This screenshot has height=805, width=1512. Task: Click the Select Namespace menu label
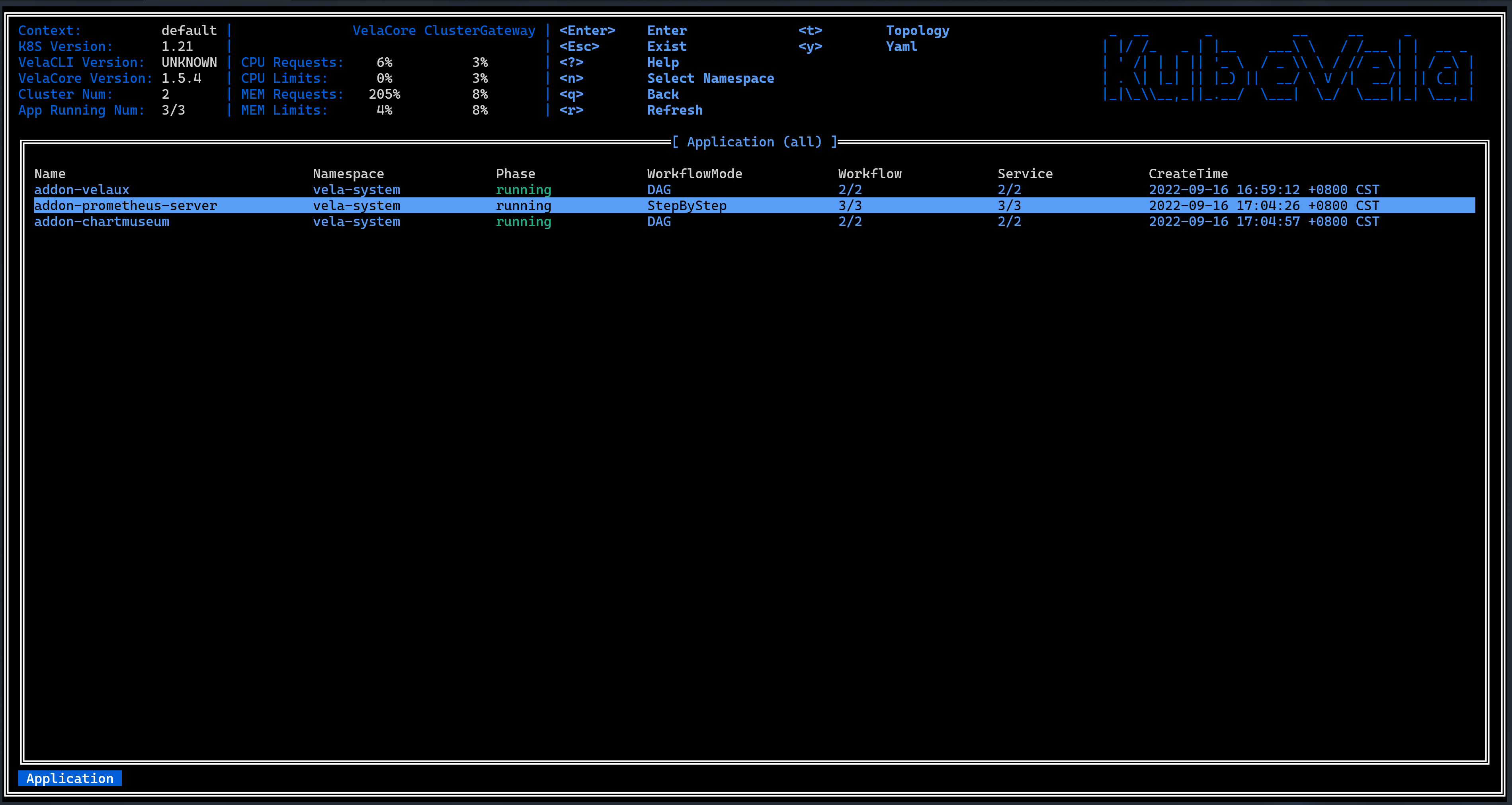[x=710, y=78]
